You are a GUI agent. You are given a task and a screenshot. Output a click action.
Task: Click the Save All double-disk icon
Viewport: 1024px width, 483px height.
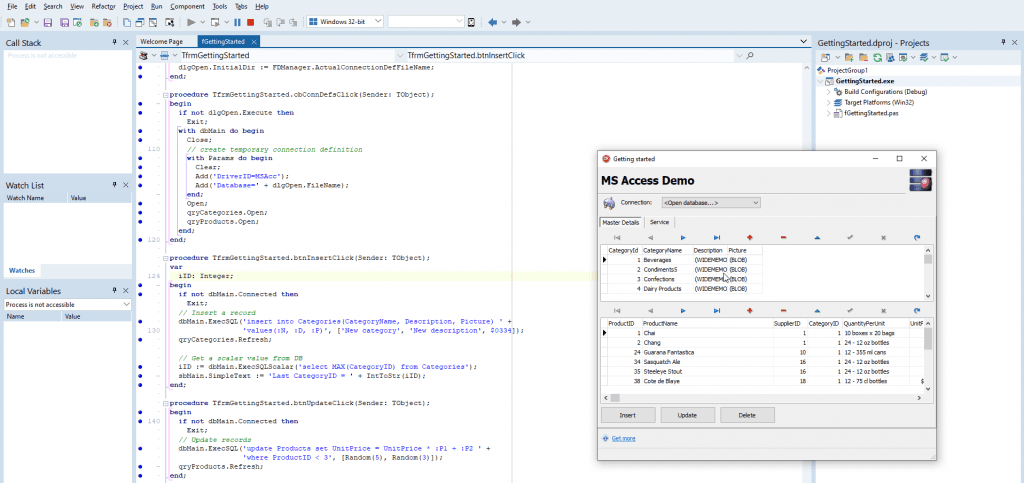pyautogui.click(x=65, y=22)
